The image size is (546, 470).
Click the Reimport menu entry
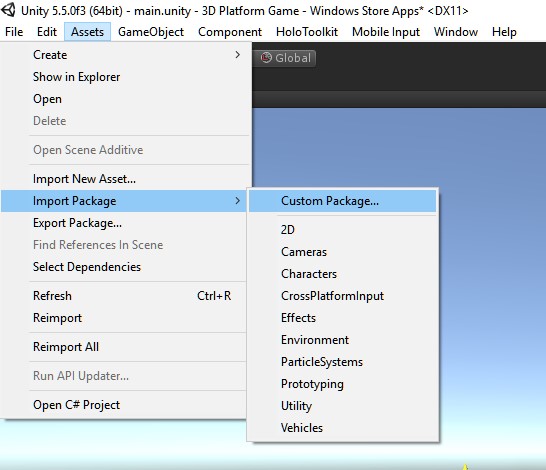124,318
